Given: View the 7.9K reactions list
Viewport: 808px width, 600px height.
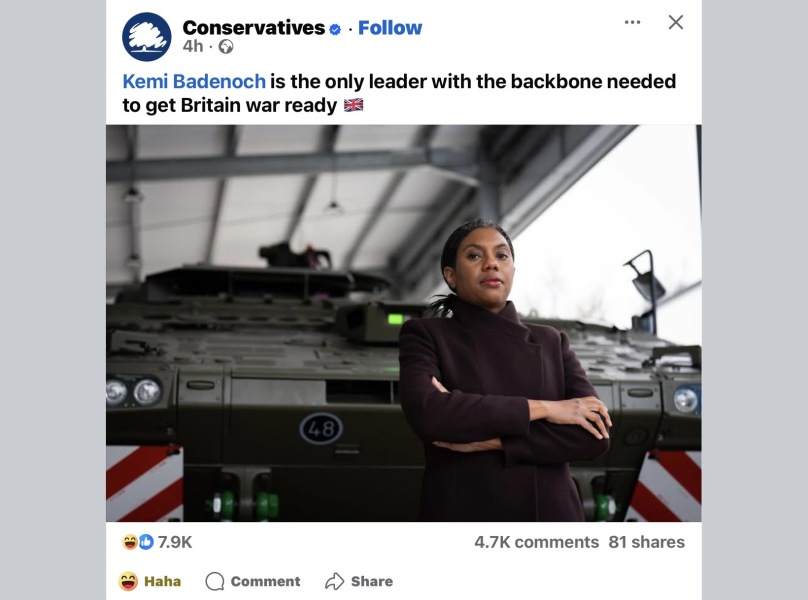Looking at the screenshot, I should (175, 542).
